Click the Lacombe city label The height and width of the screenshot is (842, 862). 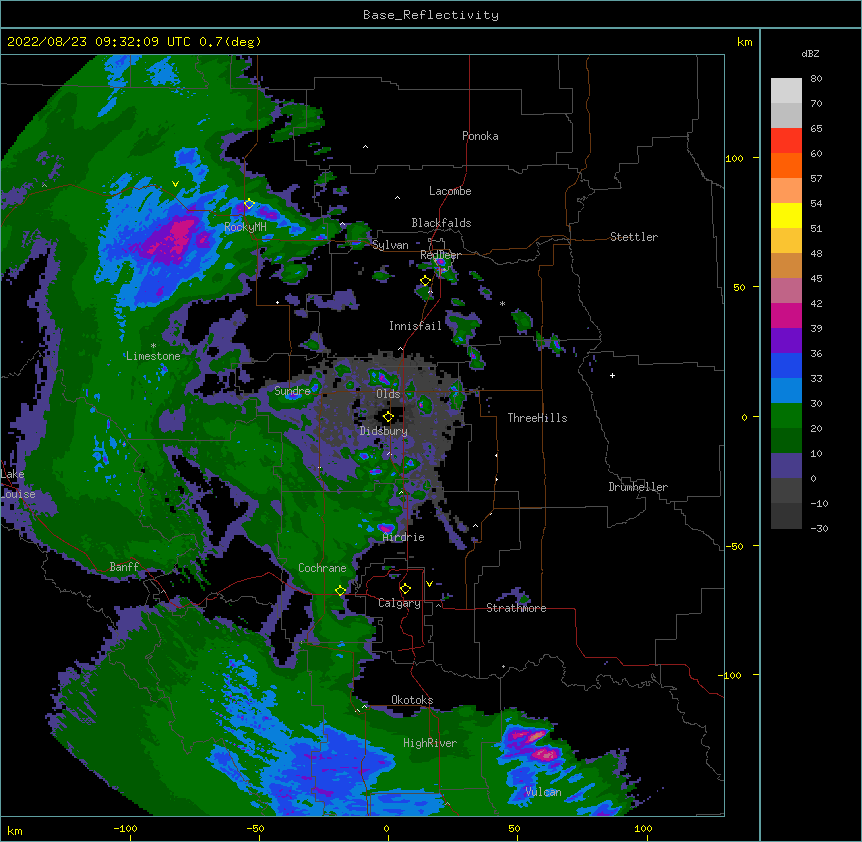(x=450, y=191)
